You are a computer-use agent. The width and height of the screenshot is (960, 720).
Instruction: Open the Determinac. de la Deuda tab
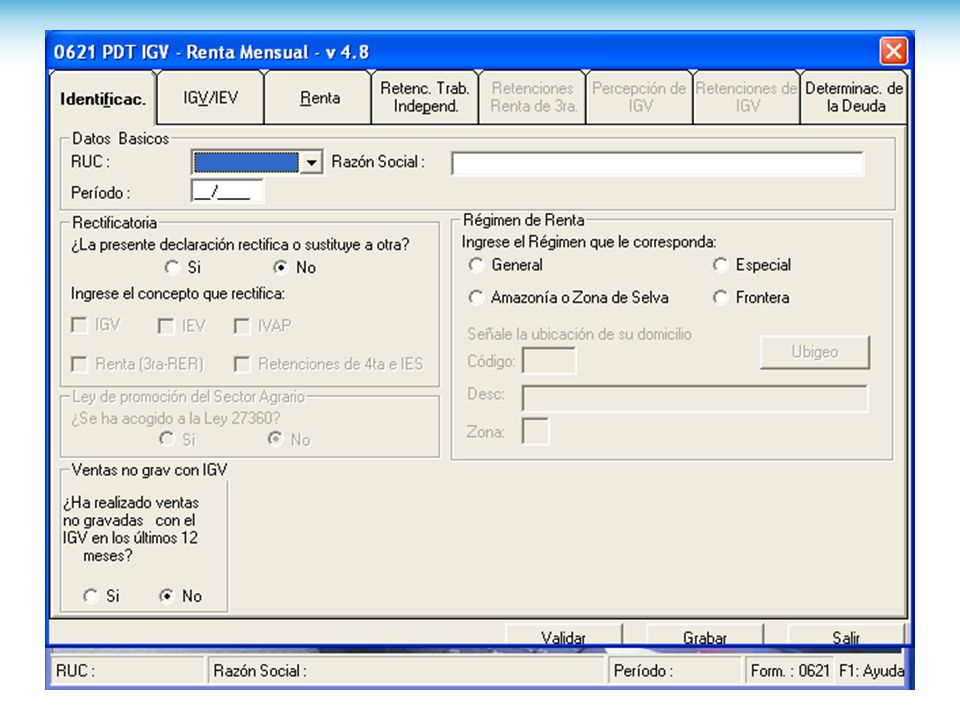[854, 98]
